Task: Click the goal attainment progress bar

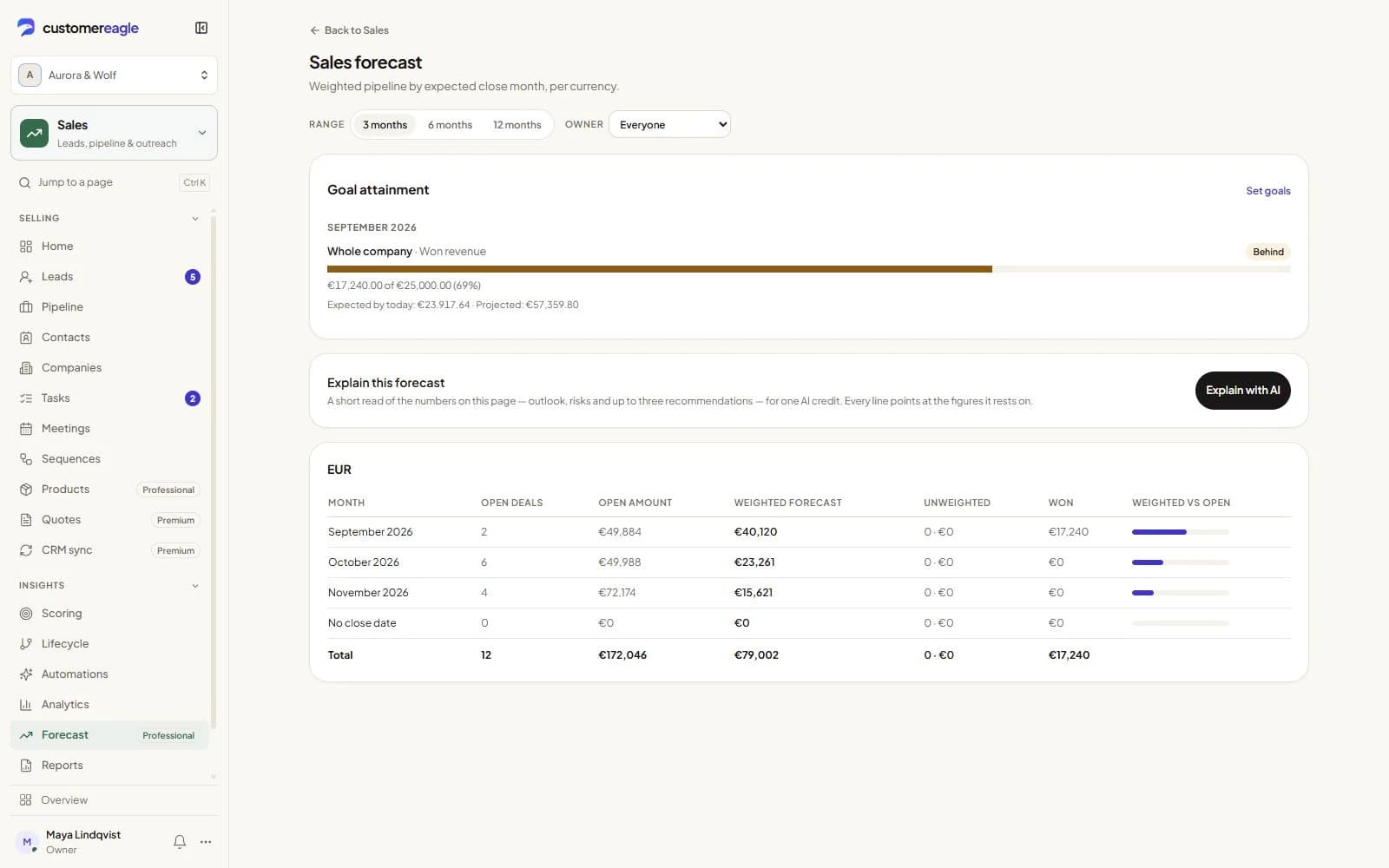Action: [x=808, y=269]
